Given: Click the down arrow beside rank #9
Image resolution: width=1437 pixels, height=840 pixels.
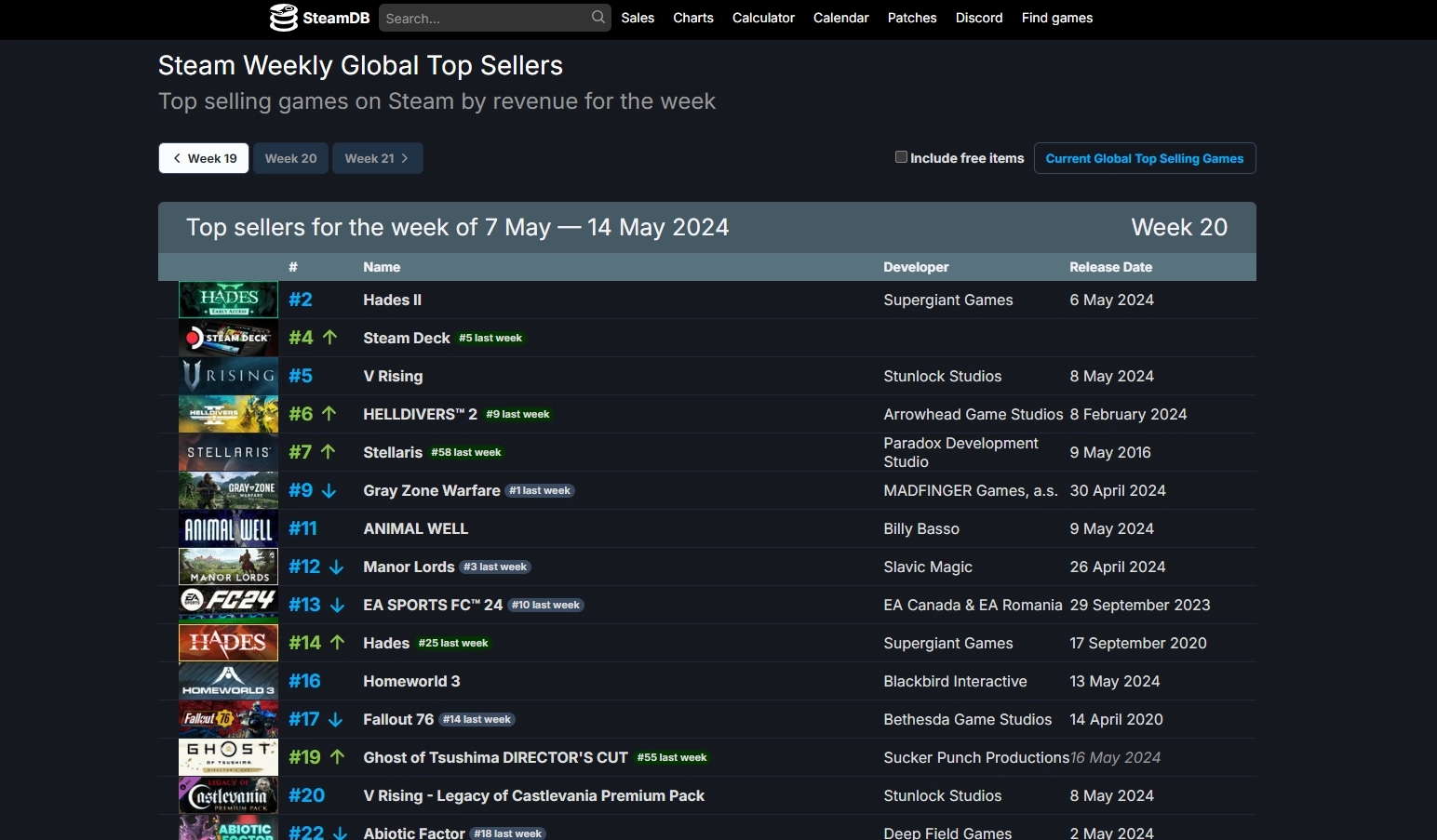Looking at the screenshot, I should [329, 490].
